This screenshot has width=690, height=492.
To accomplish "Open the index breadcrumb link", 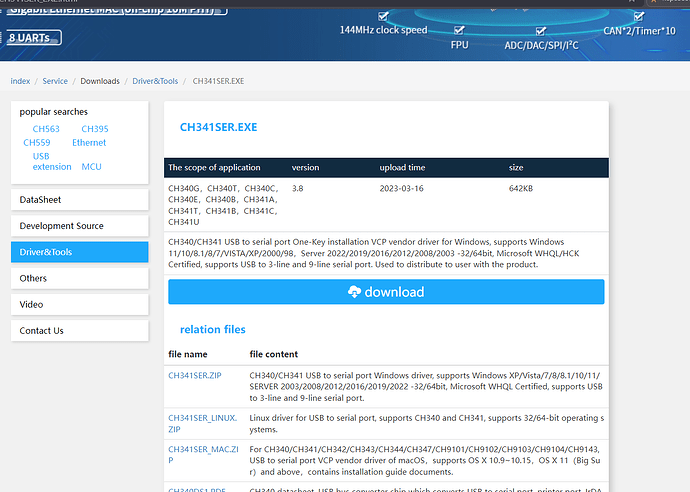I will (20, 81).
